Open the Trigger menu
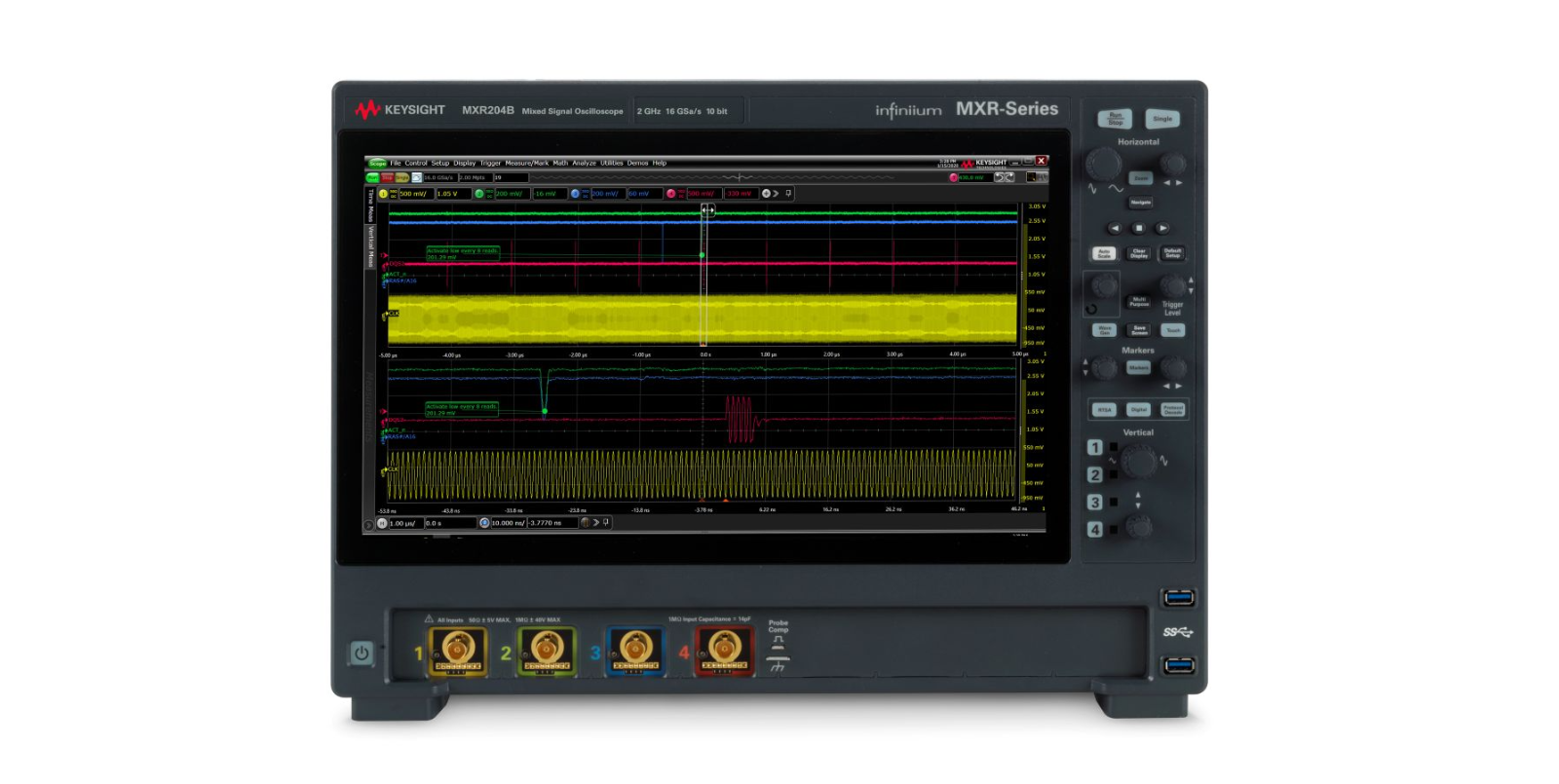Image resolution: width=1559 pixels, height=784 pixels. [490, 164]
